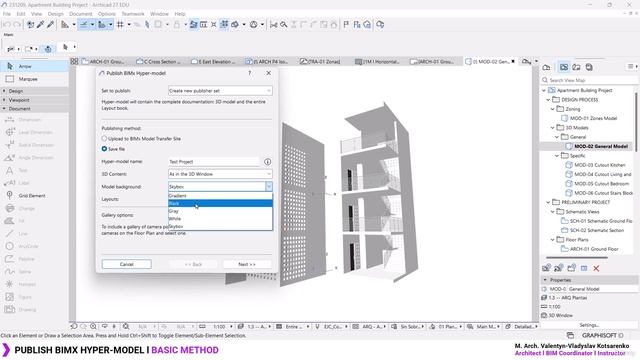Choose Gray from the background list
640x360 pixels.
tap(220, 211)
